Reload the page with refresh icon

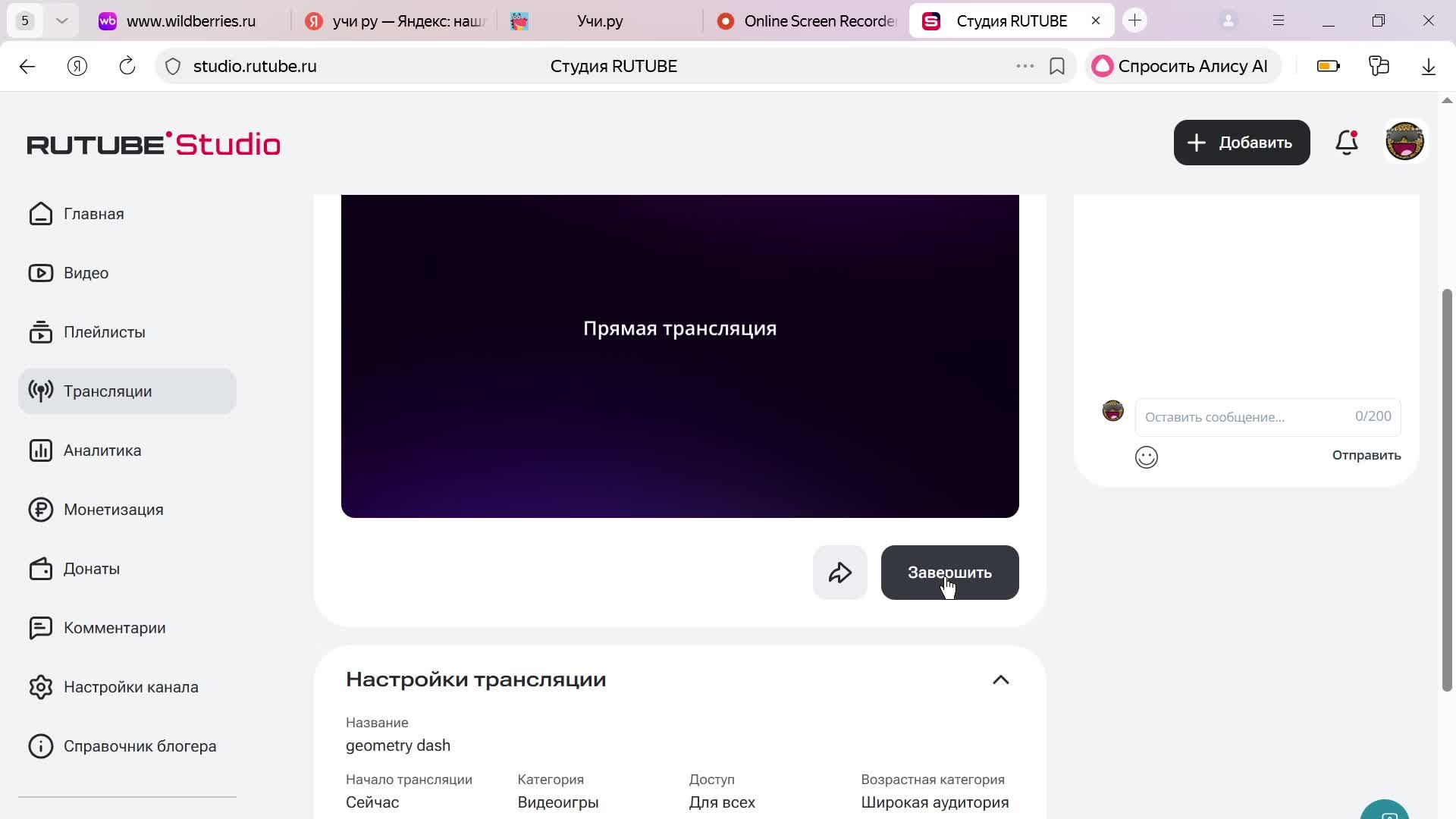point(127,67)
